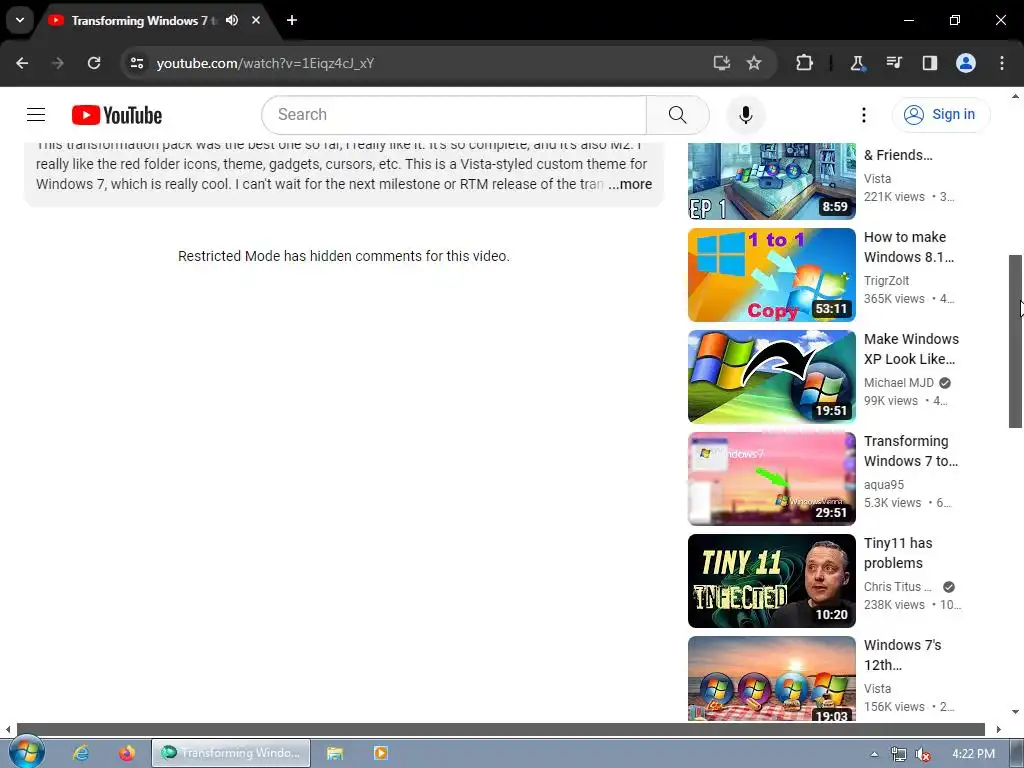Viewport: 1024px width, 768px height.
Task: Click '5.3K views' text
Action: pos(892,502)
